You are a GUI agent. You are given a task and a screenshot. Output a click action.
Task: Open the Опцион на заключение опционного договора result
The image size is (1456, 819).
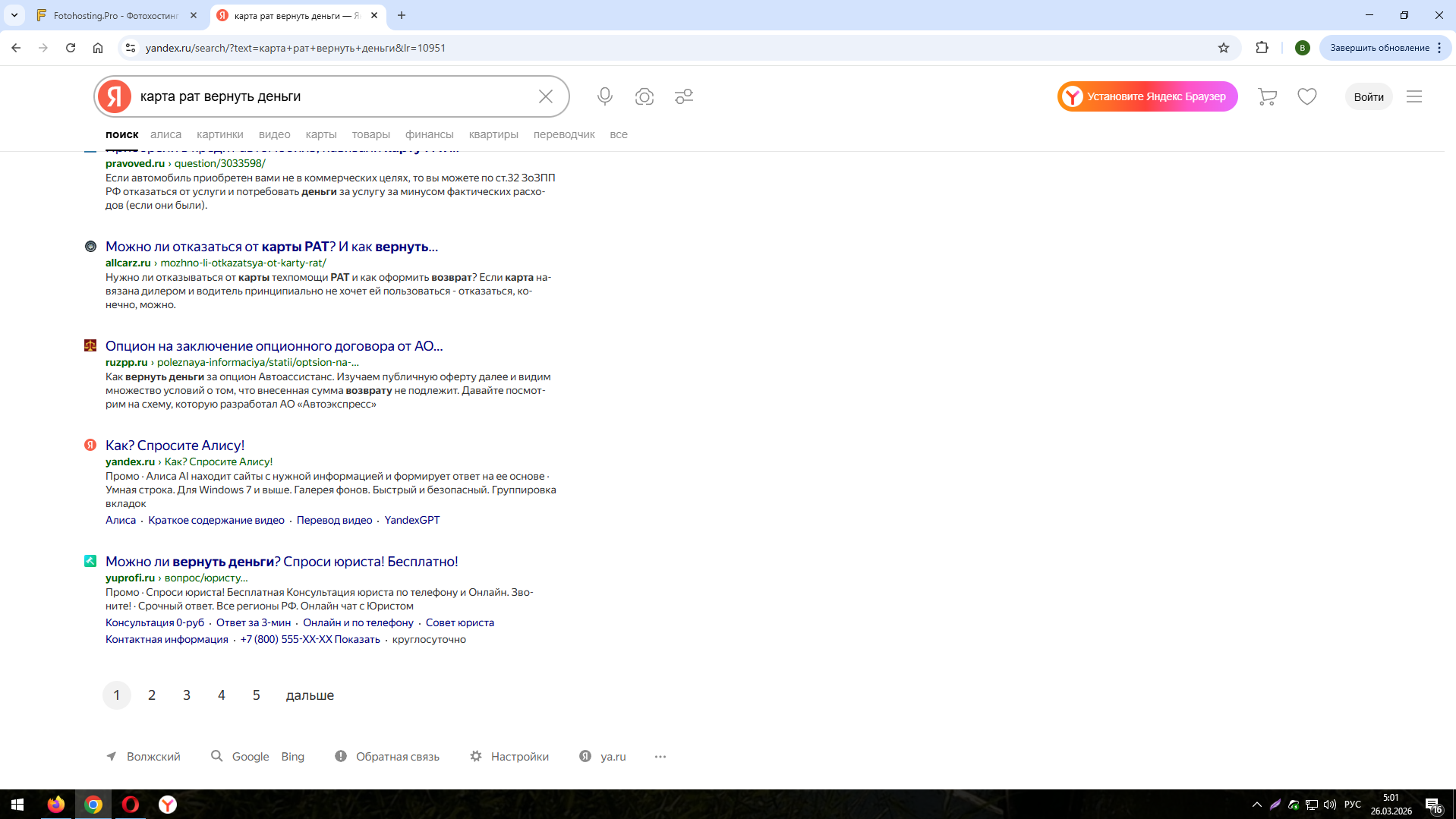pyautogui.click(x=274, y=346)
